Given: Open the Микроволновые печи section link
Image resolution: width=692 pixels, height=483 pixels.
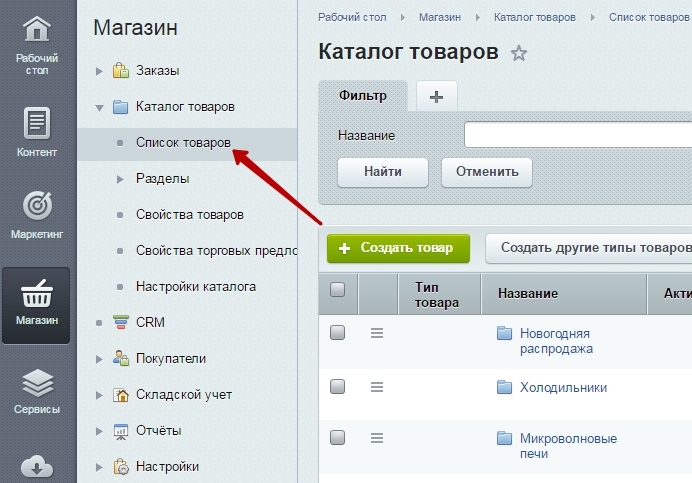Looking at the screenshot, I should [568, 446].
